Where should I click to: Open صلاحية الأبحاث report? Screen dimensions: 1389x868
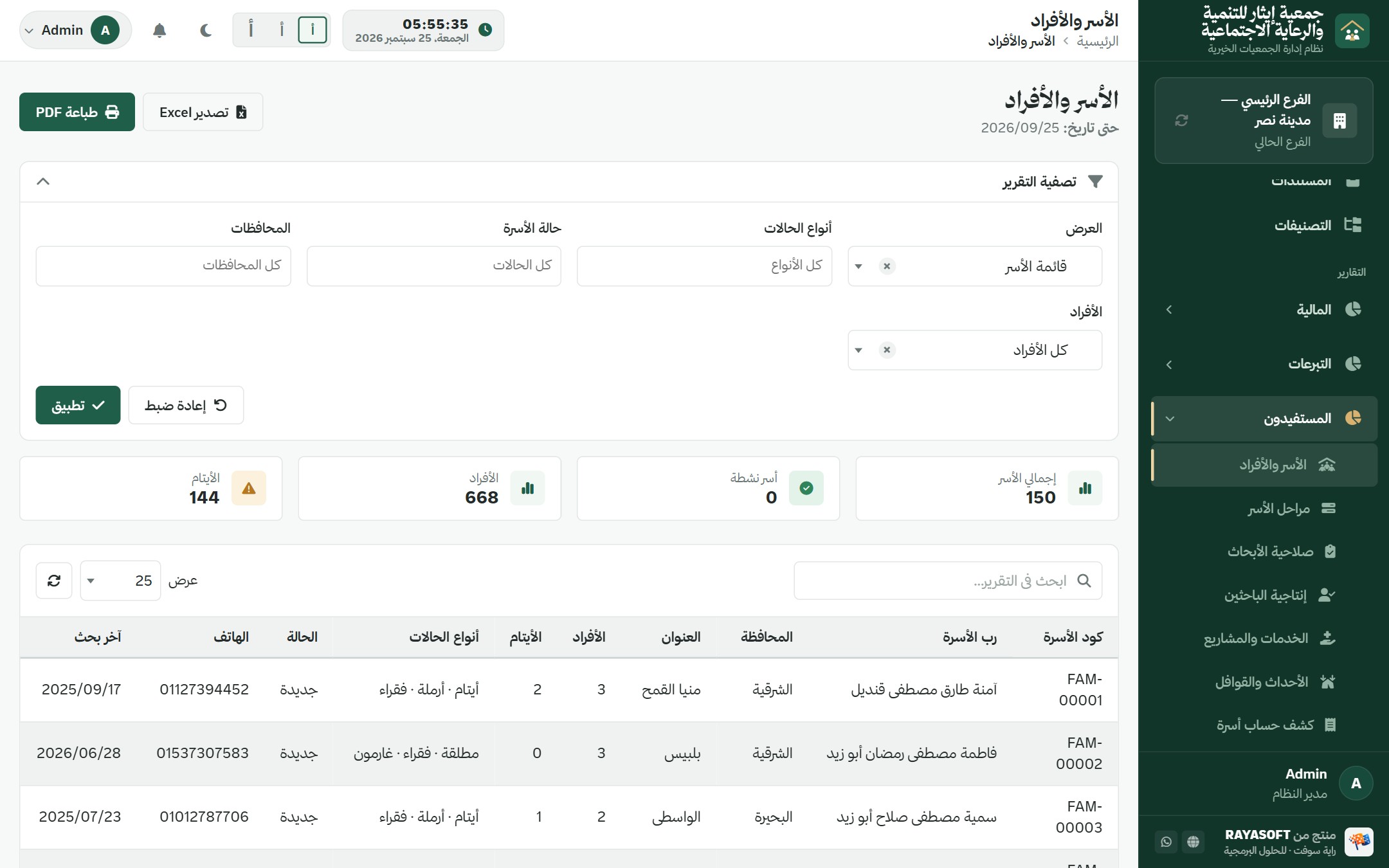pyautogui.click(x=1264, y=551)
